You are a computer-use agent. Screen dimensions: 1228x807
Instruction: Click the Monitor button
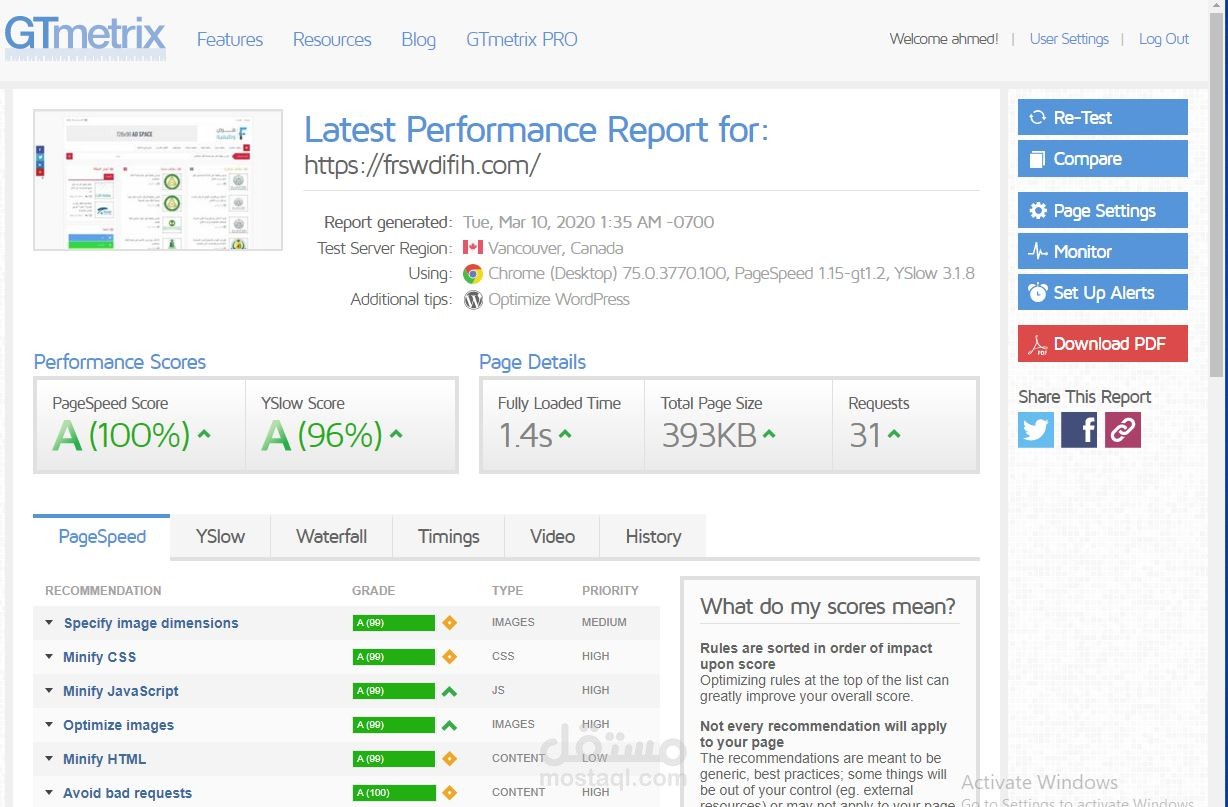click(1103, 252)
